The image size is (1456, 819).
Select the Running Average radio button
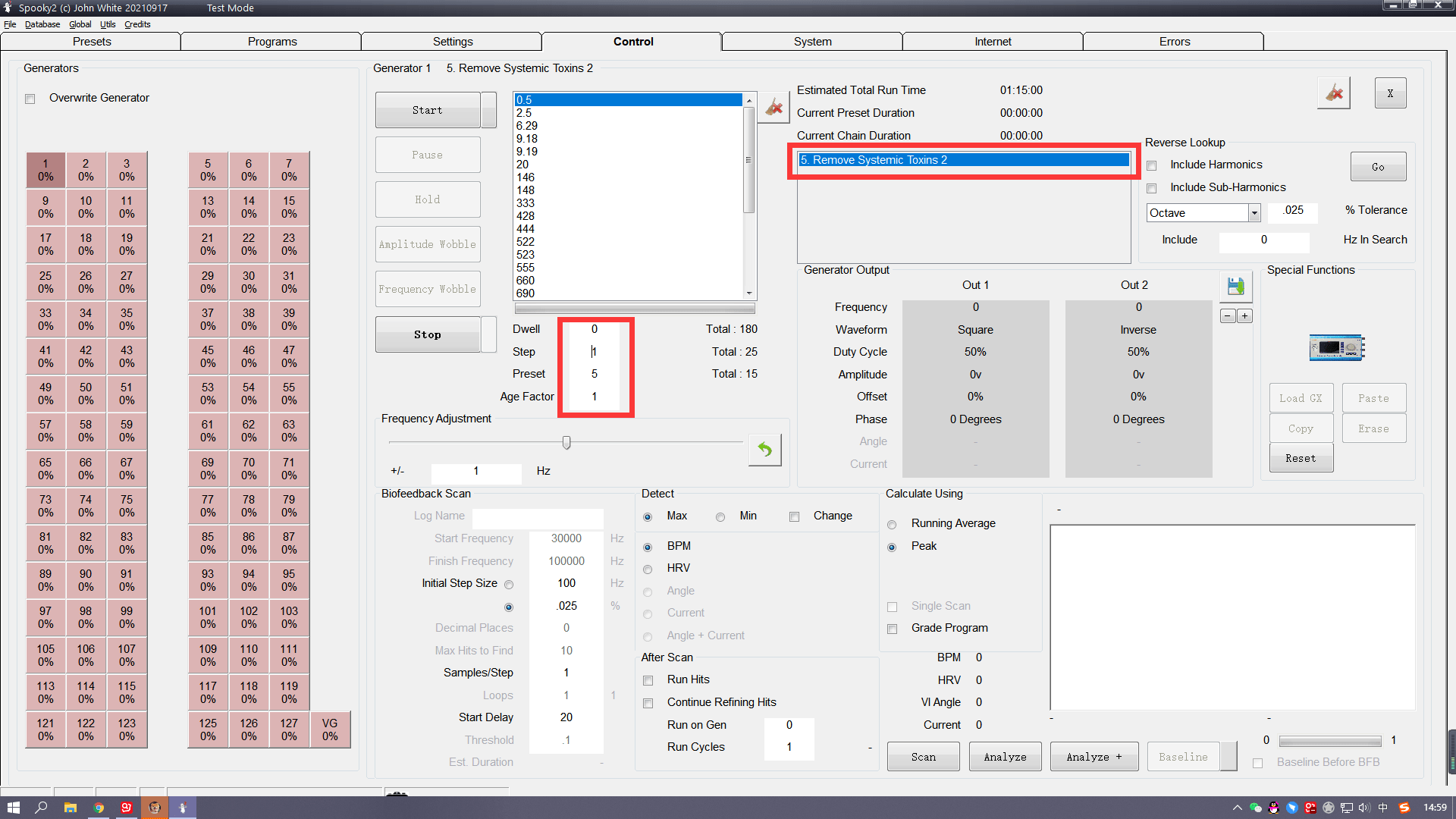tap(892, 524)
